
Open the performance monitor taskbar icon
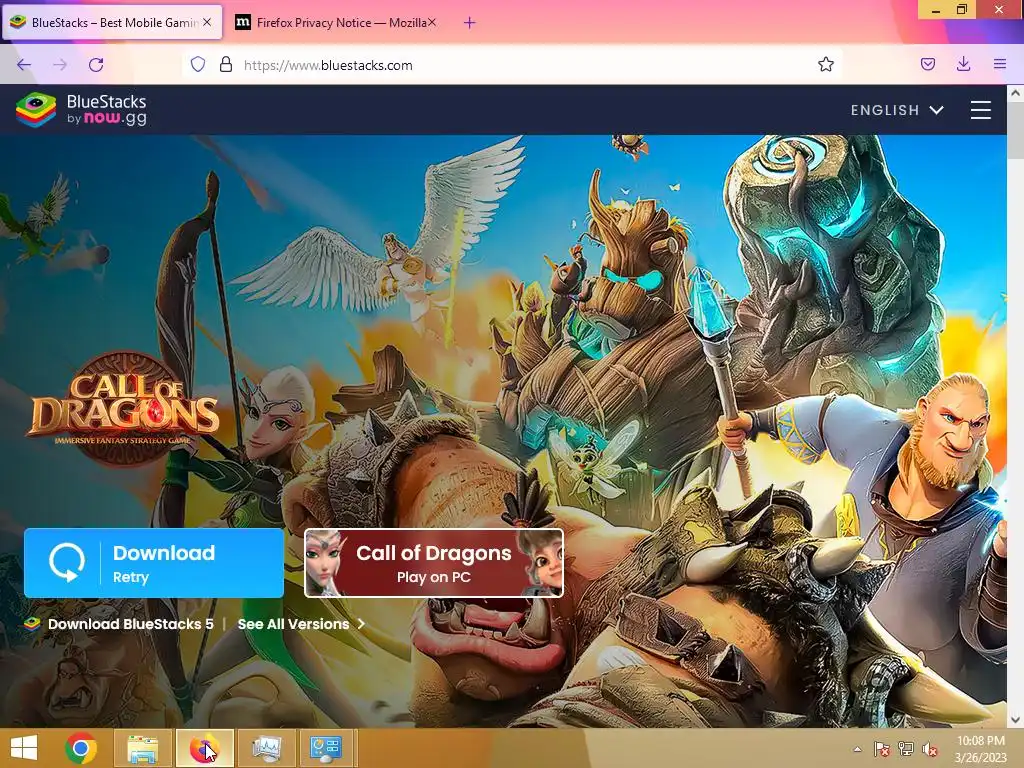266,748
